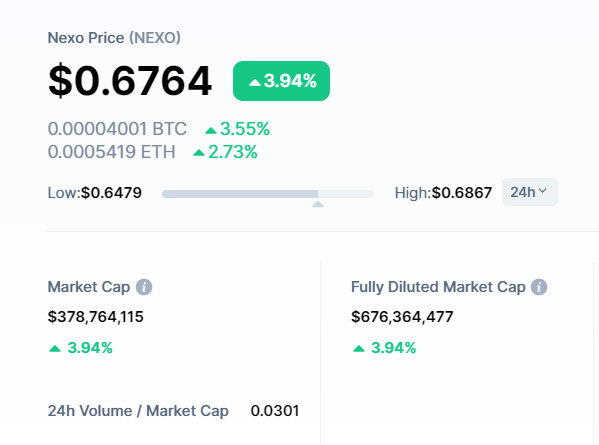The height and width of the screenshot is (445, 599).
Task: Click the High $0.6867 label
Action: [443, 193]
